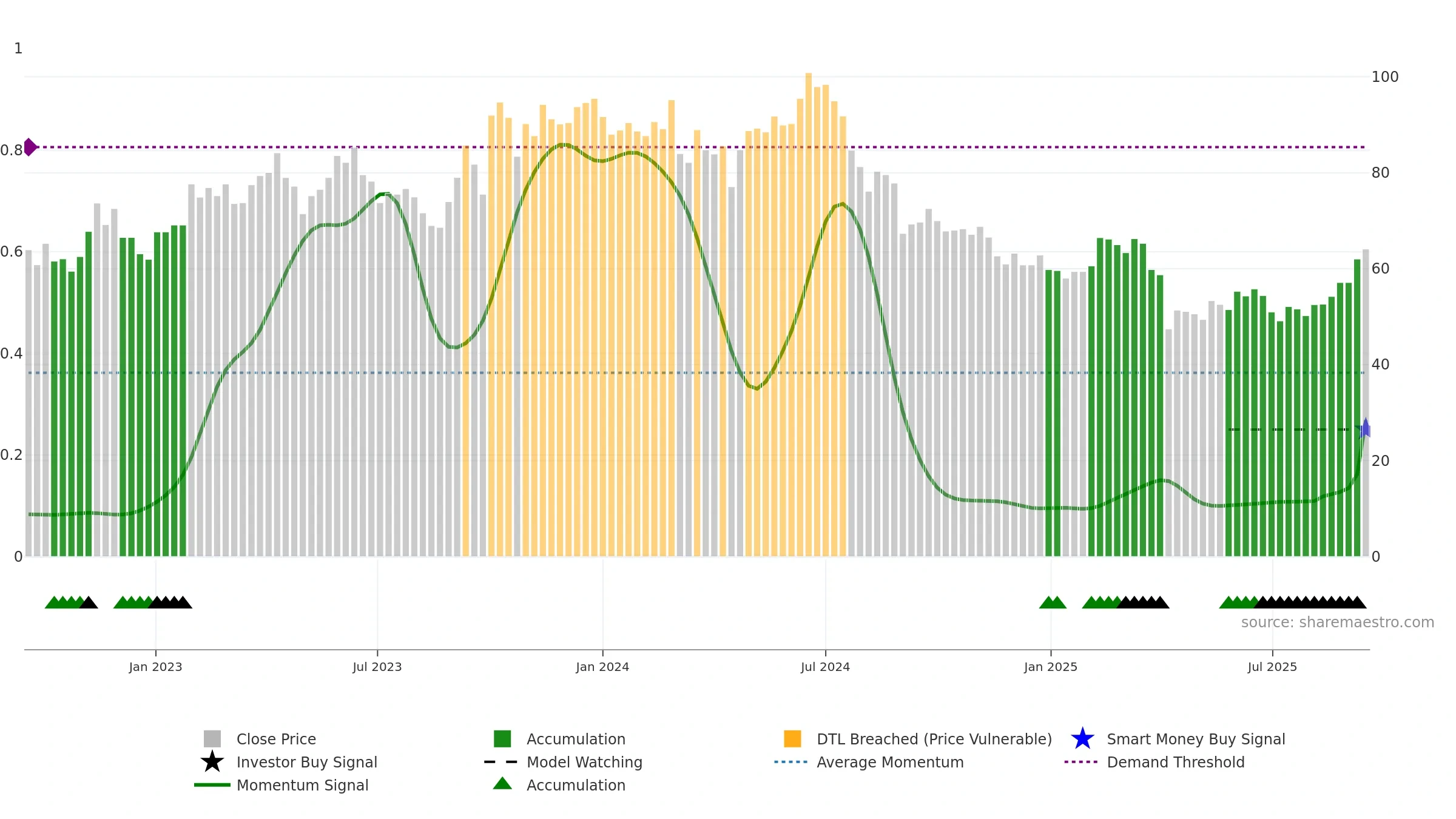The image size is (1456, 819).
Task: Click the green Accumulation triangle legend icon
Action: [x=502, y=784]
